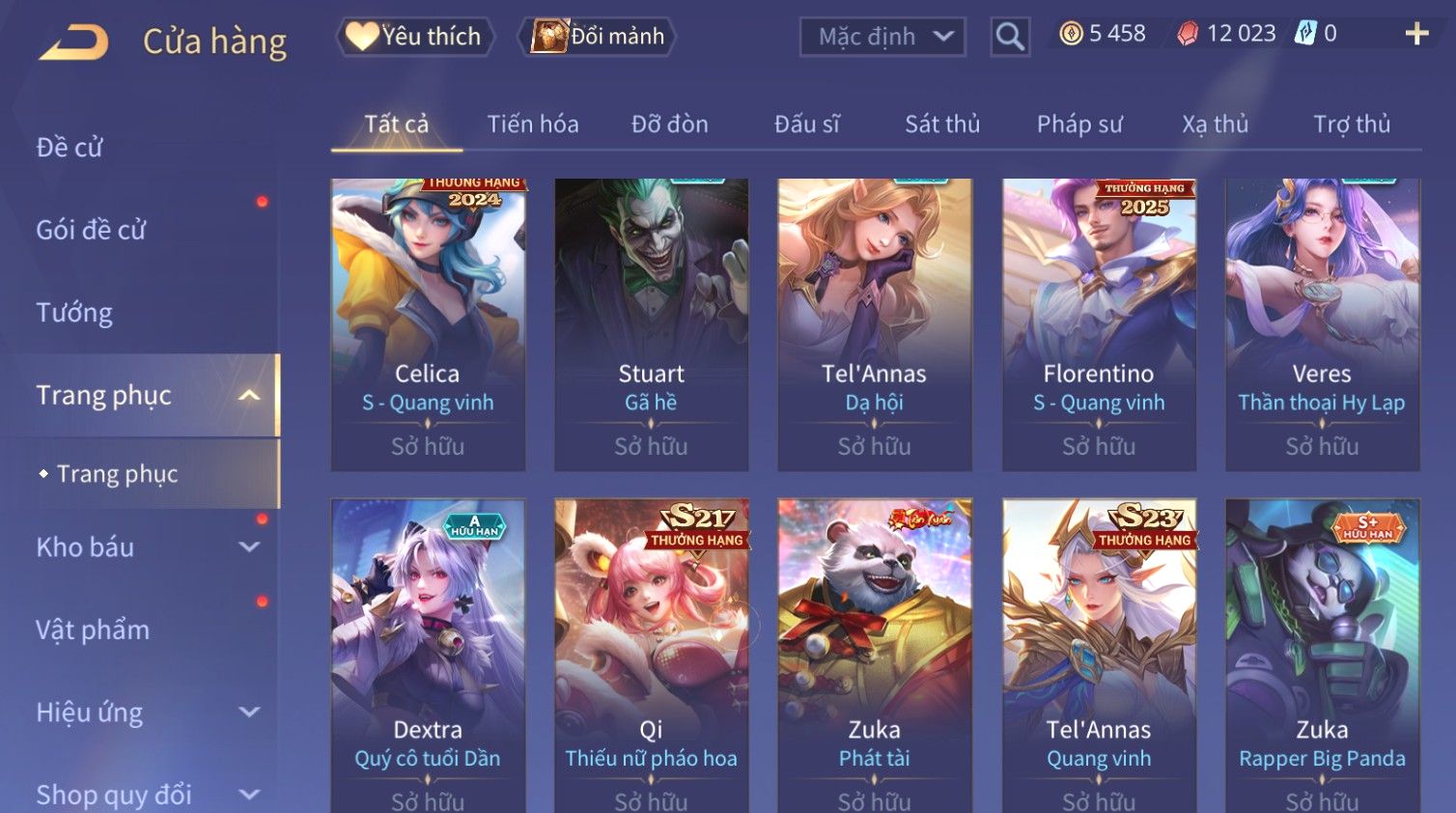
Task: Click the heart icon in Yêu thích
Action: pyautogui.click(x=362, y=37)
